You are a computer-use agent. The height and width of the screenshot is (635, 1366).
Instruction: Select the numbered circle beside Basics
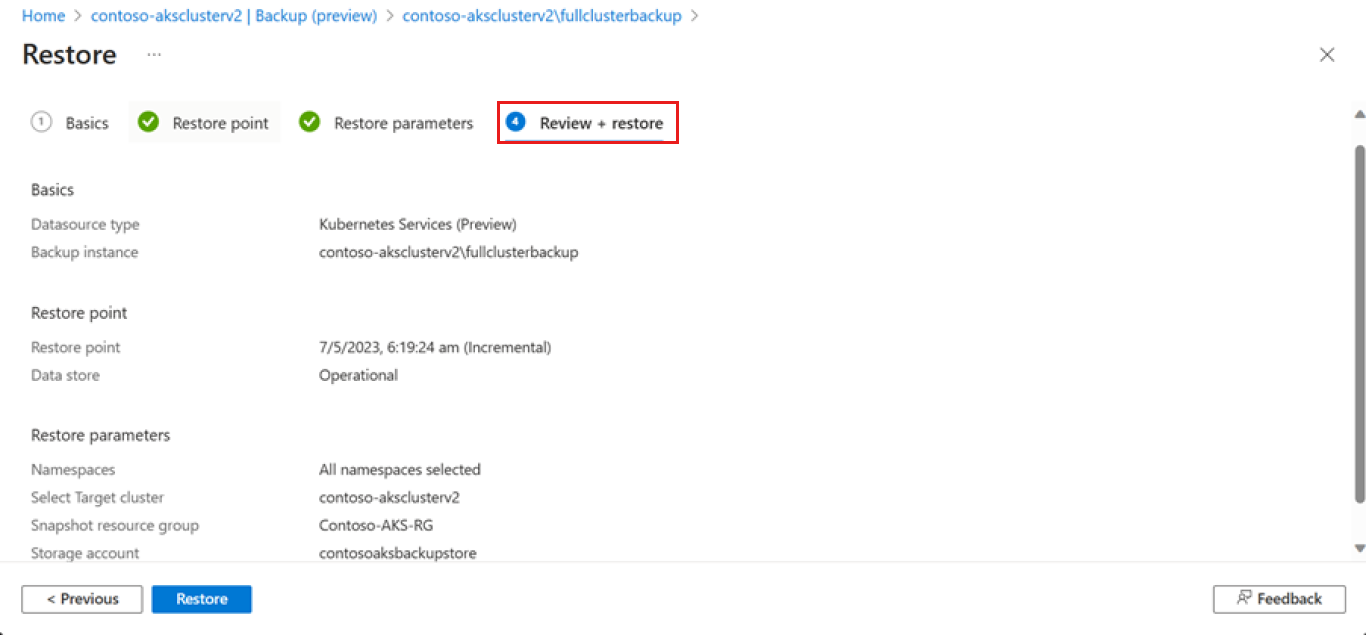[x=41, y=122]
